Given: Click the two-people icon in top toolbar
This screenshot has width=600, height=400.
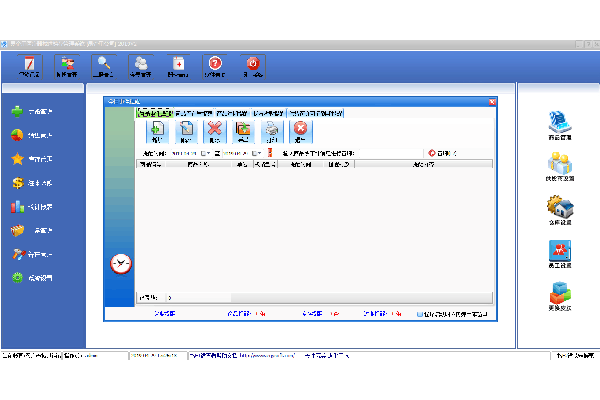Looking at the screenshot, I should [x=67, y=67].
